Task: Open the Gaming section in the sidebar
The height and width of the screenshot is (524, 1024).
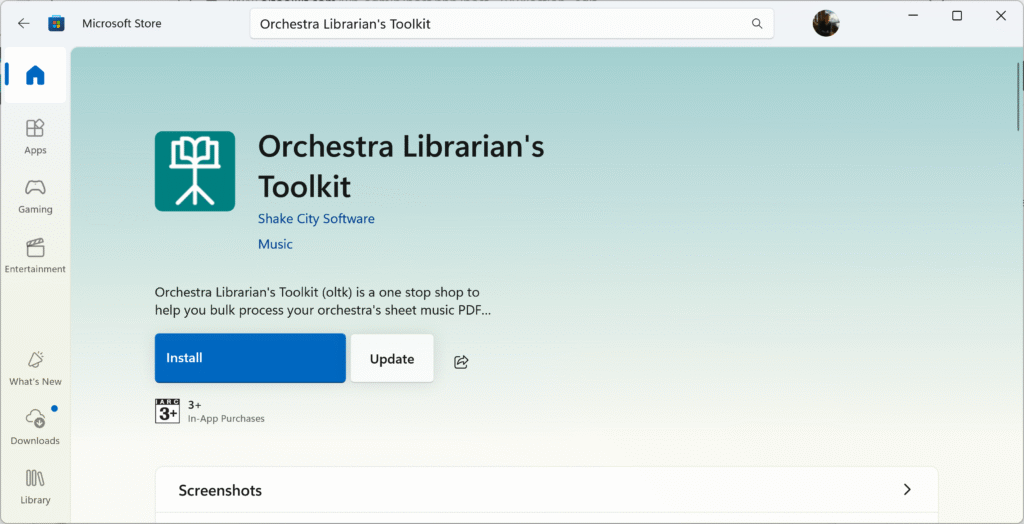Action: [x=35, y=197]
